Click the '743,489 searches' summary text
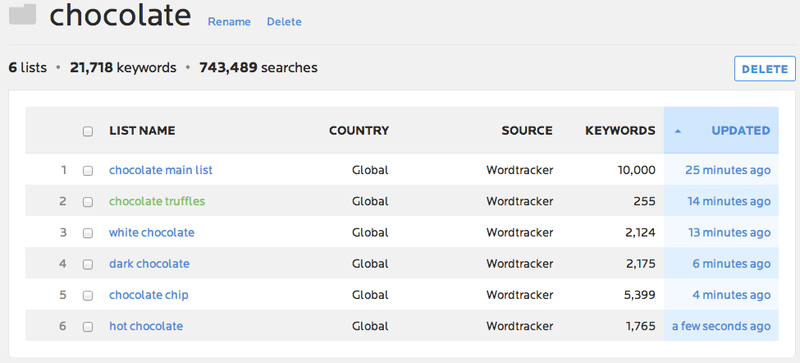The image size is (800, 363). pyautogui.click(x=258, y=67)
